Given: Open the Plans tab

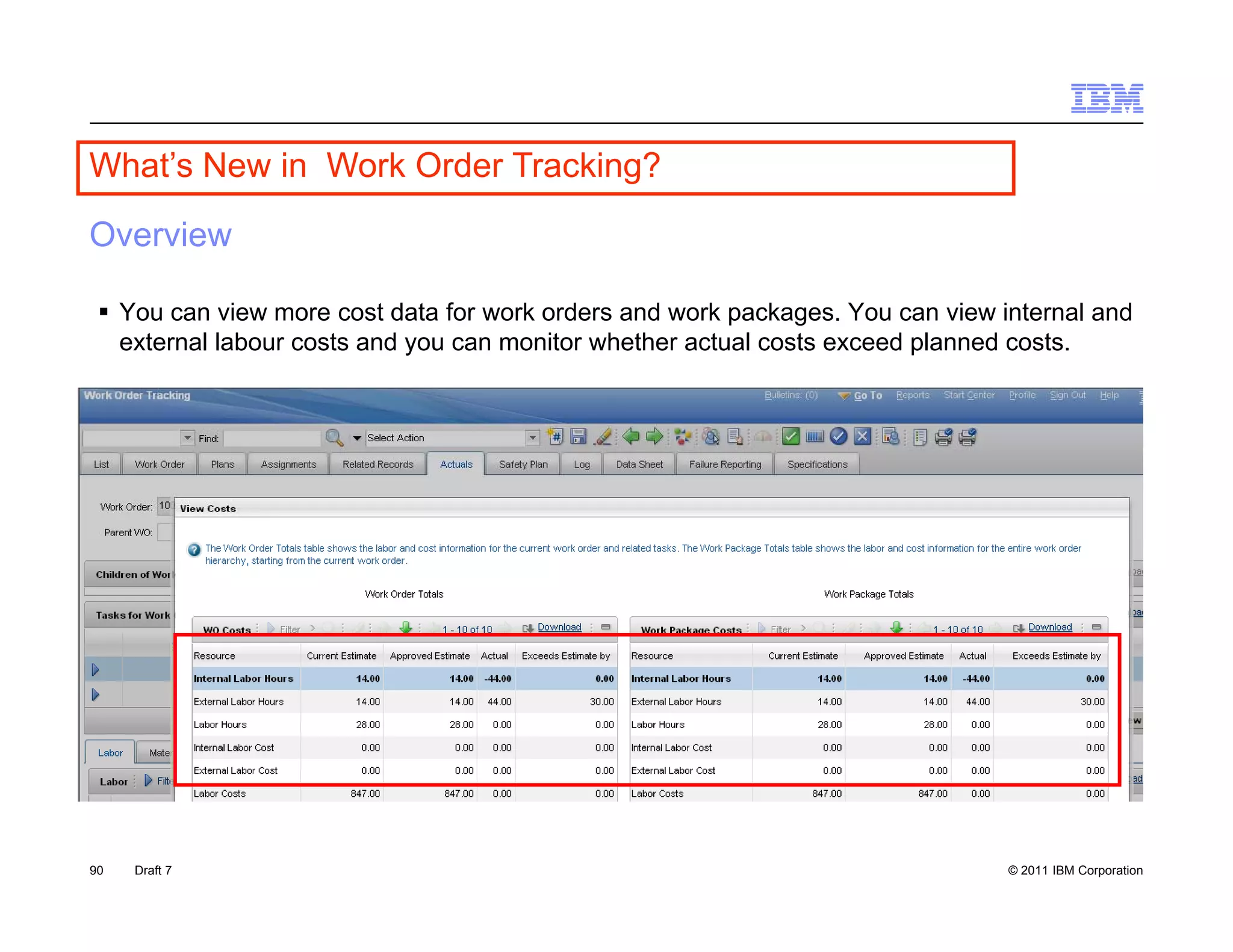Looking at the screenshot, I should click(222, 465).
